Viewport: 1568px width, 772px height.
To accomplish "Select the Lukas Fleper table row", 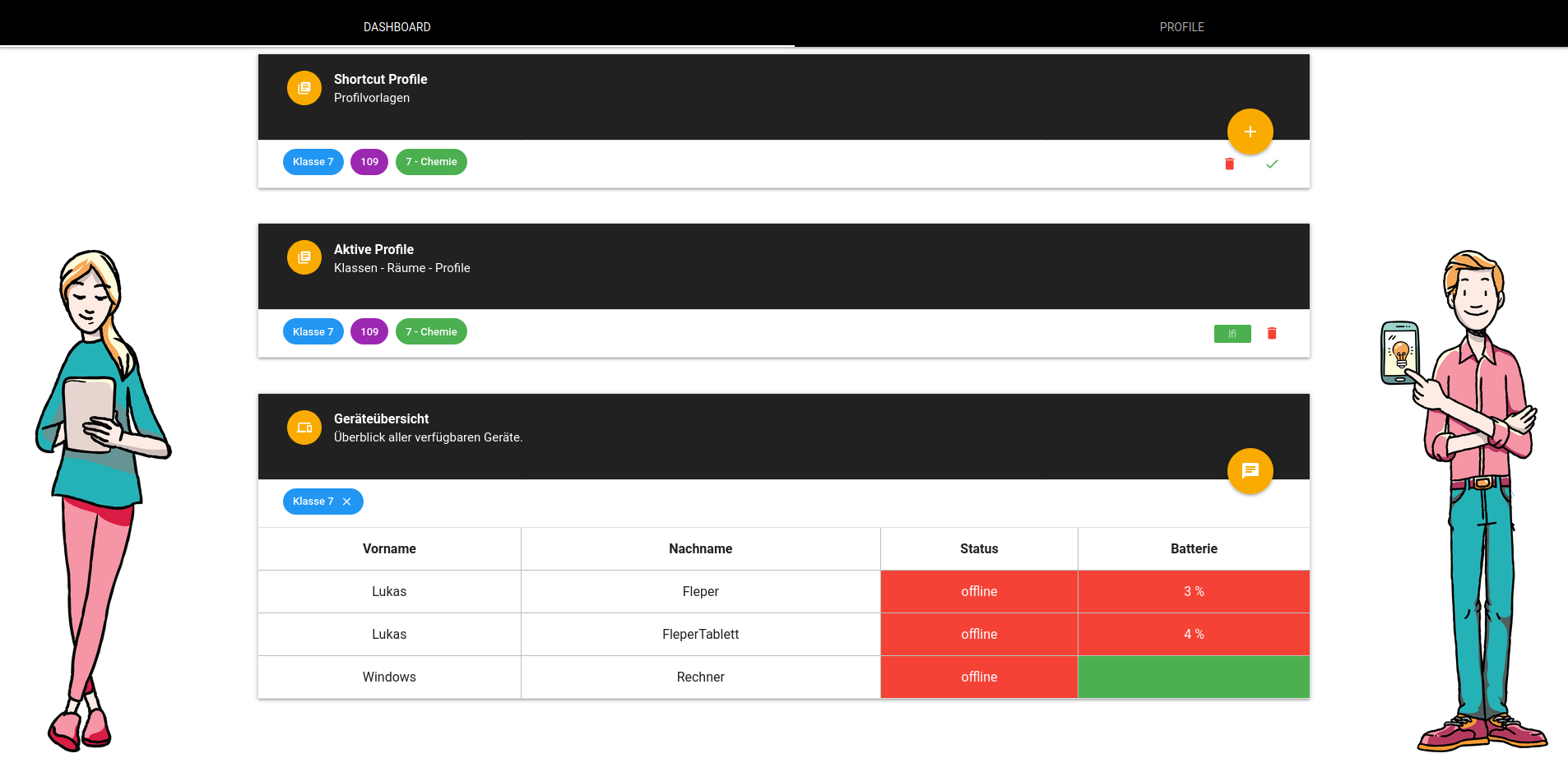I will click(x=388, y=591).
